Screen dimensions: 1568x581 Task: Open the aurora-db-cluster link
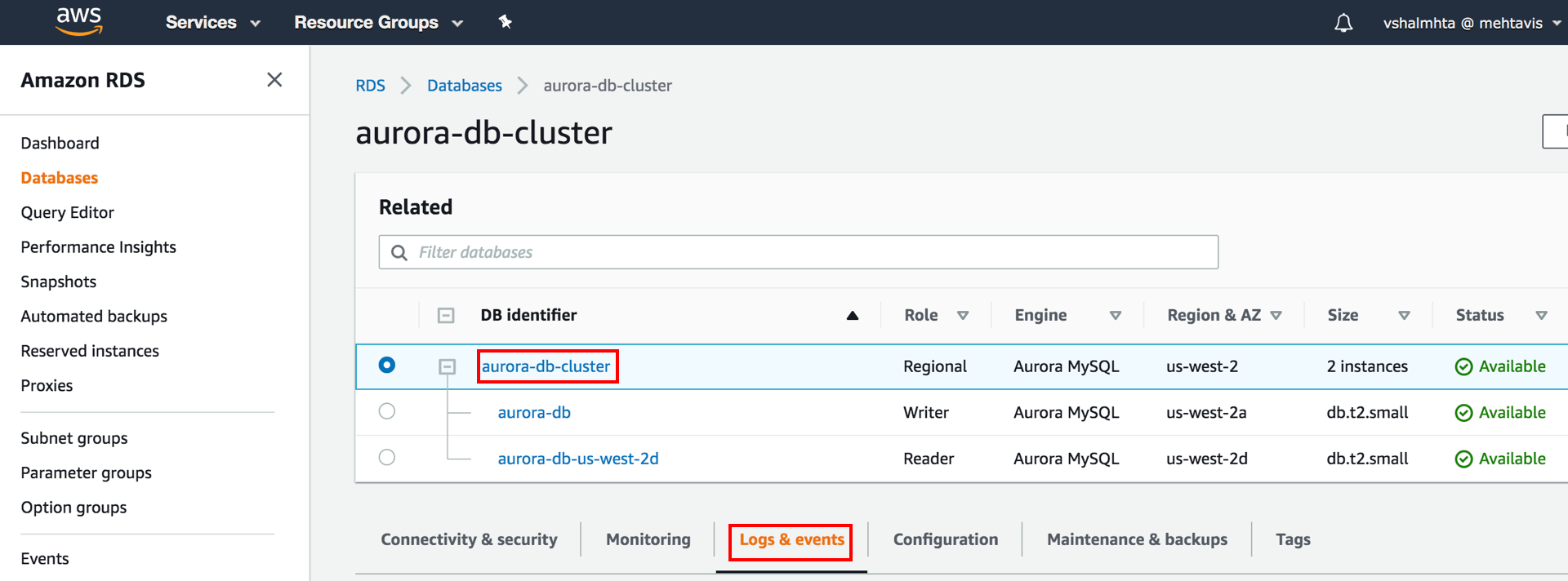pyautogui.click(x=546, y=366)
